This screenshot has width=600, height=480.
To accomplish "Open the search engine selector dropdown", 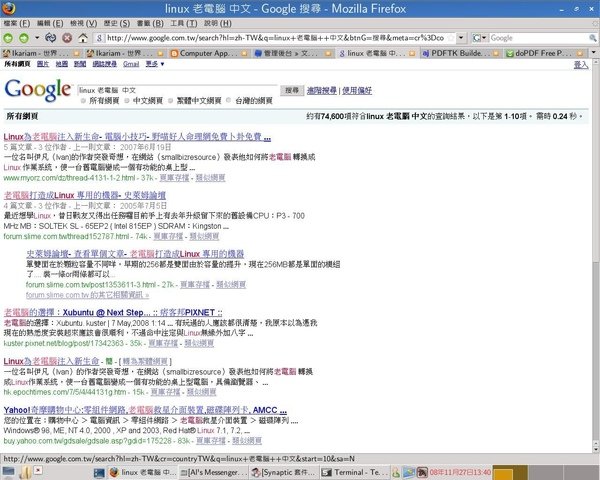I will pos(479,38).
